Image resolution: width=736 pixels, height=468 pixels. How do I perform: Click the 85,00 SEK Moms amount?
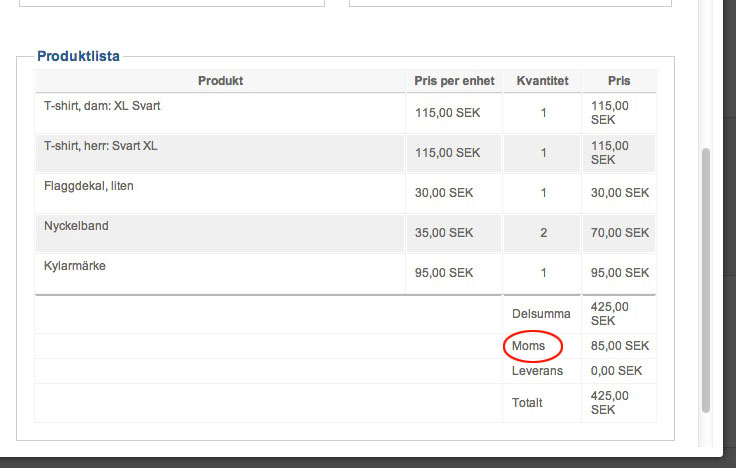pos(620,346)
